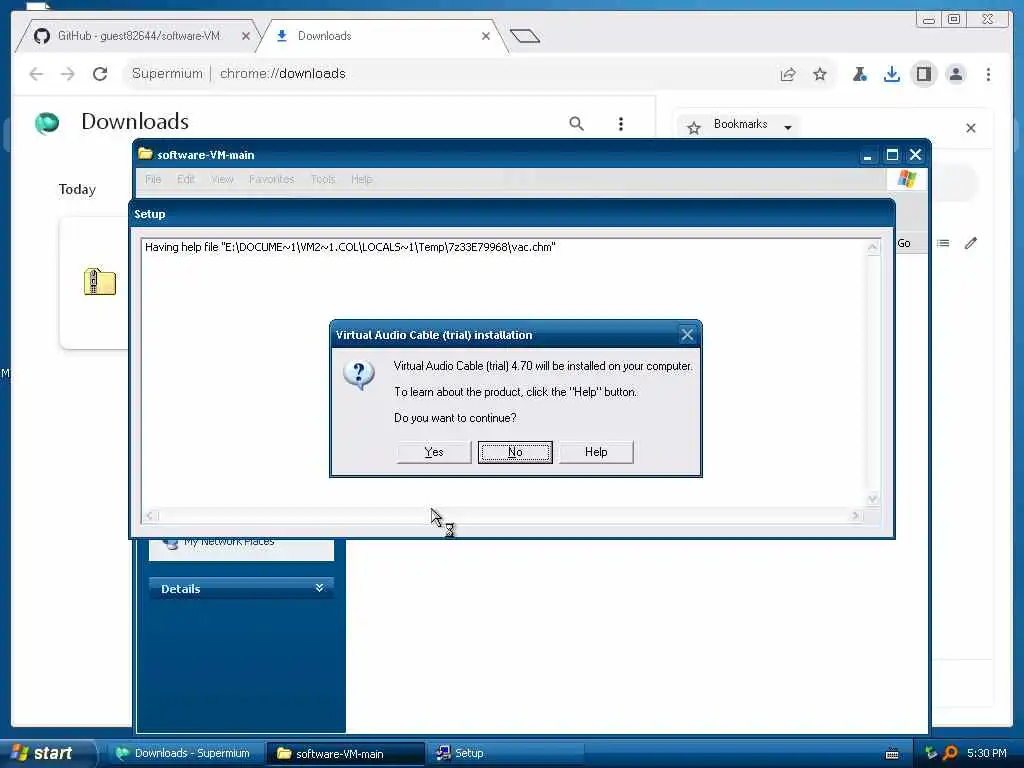Click Yes to continue installation

coord(434,452)
